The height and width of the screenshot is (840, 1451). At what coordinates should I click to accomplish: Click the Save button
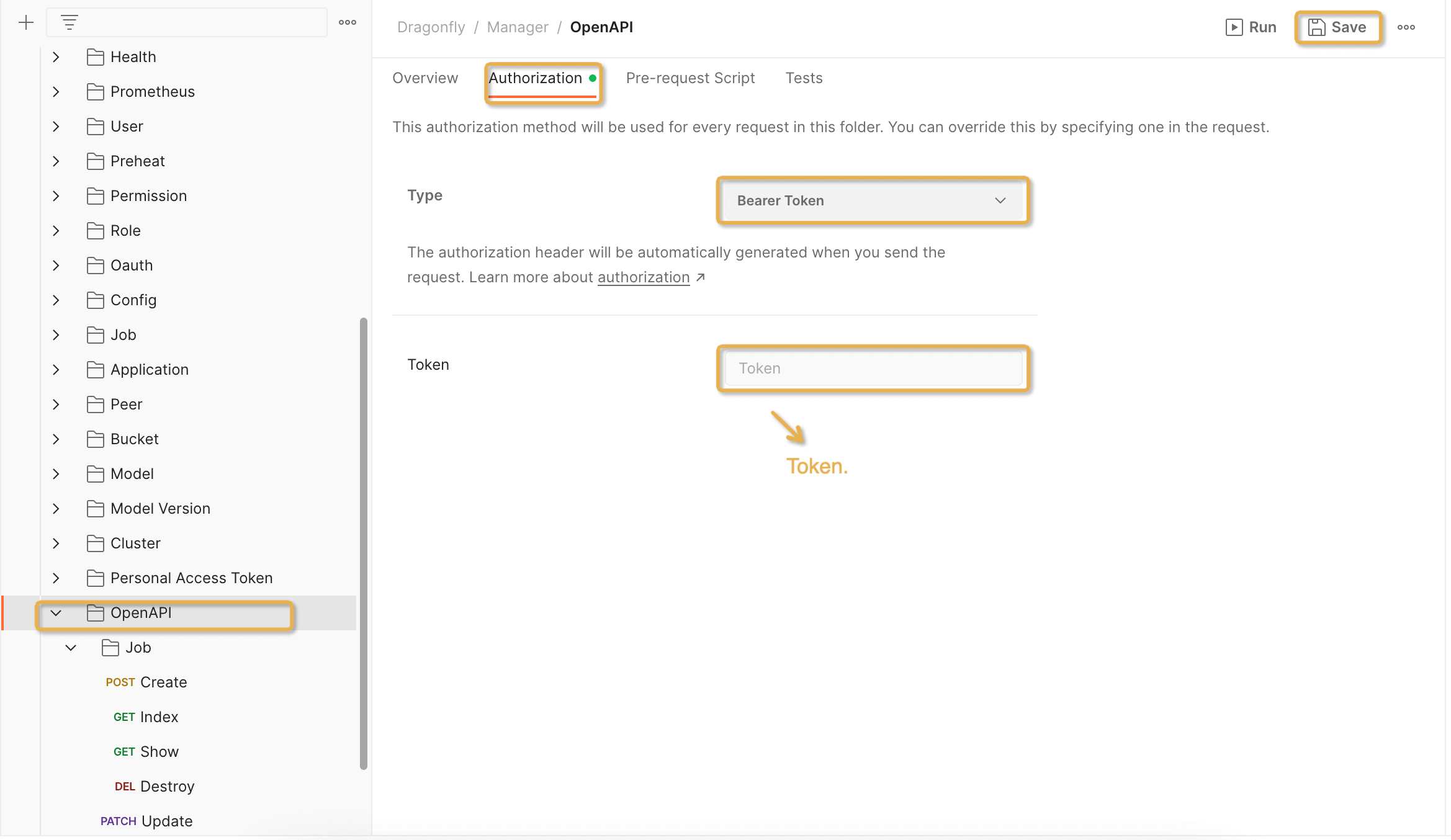tap(1337, 27)
